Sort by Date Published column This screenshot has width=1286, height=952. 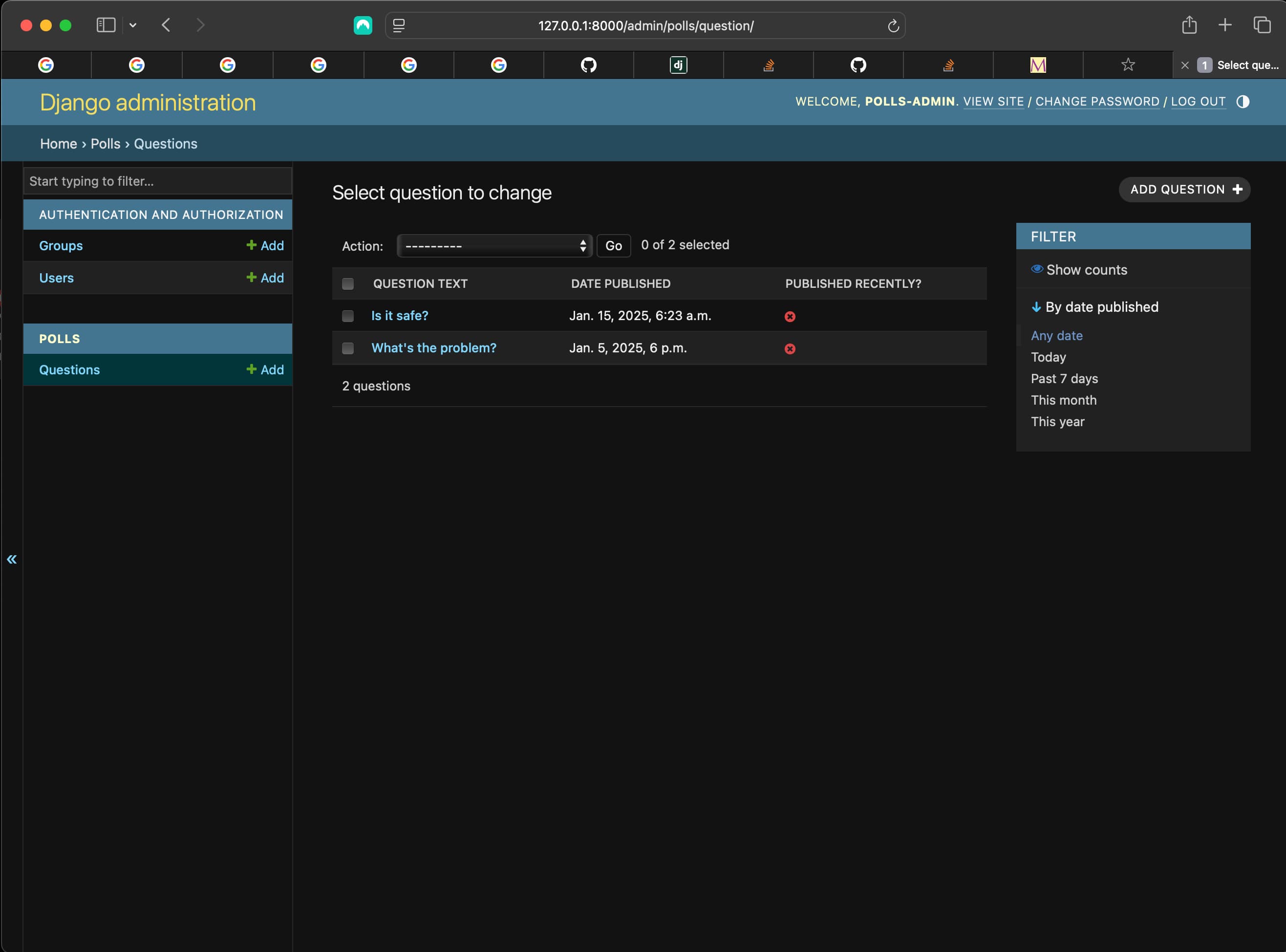(x=621, y=283)
